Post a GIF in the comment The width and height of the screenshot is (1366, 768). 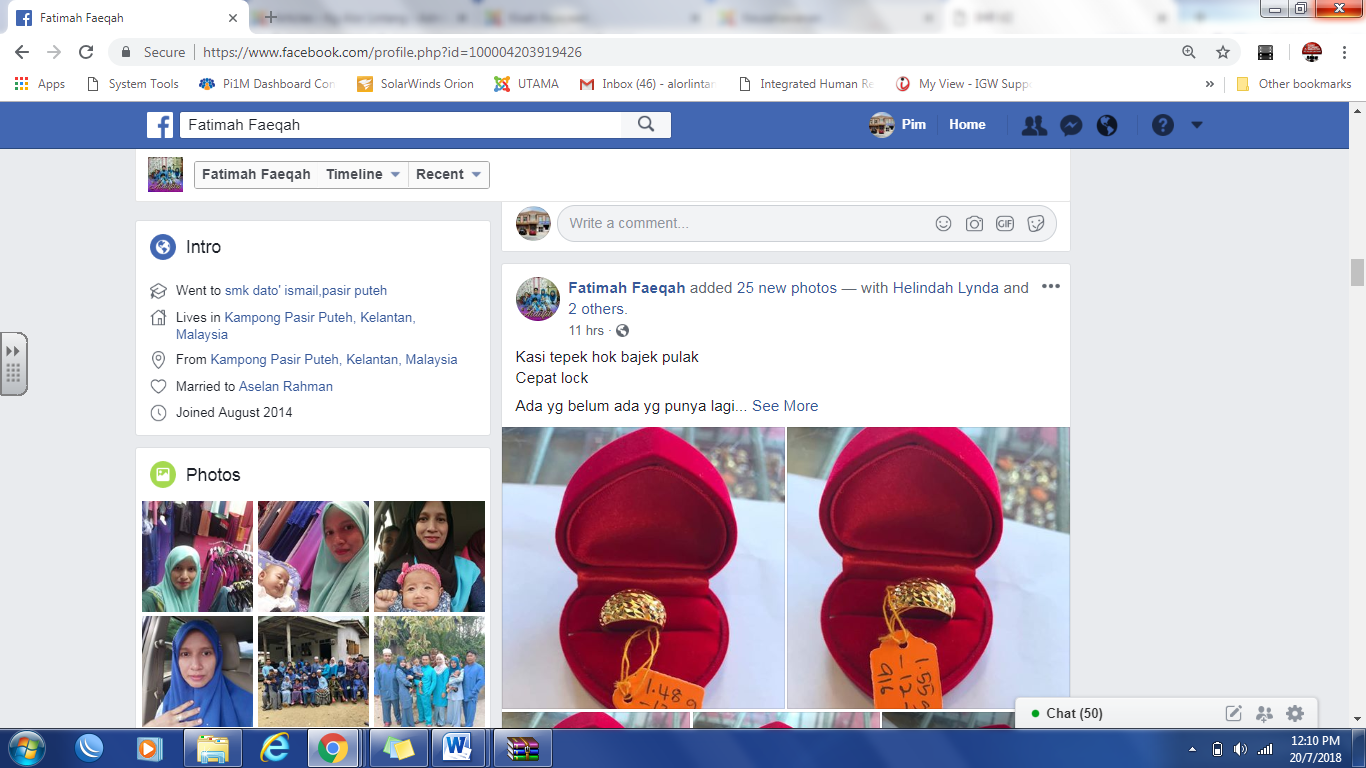point(1005,224)
